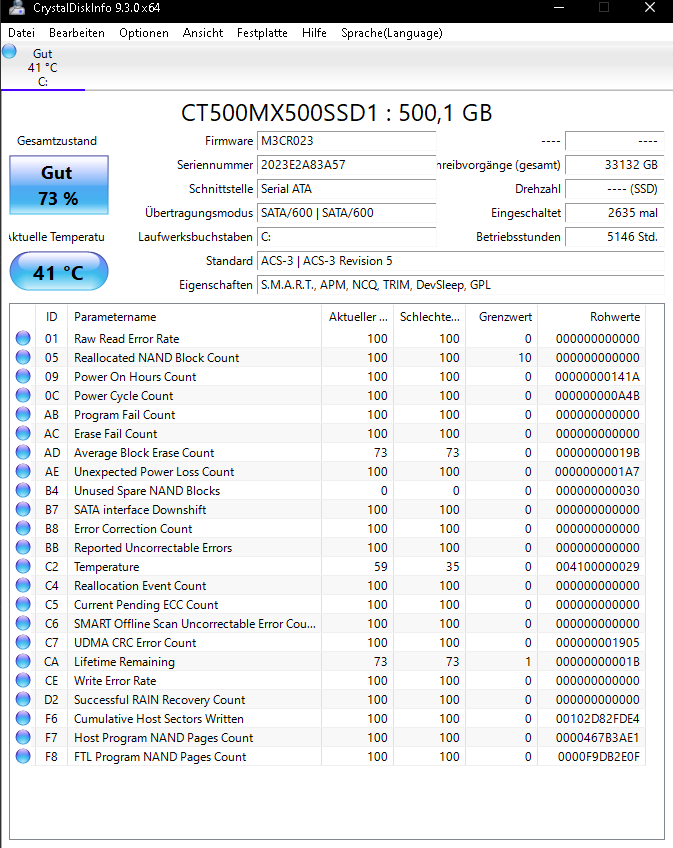
Task: Click the CrystalDiskInfo app icon in title bar
Action: coord(17,7)
